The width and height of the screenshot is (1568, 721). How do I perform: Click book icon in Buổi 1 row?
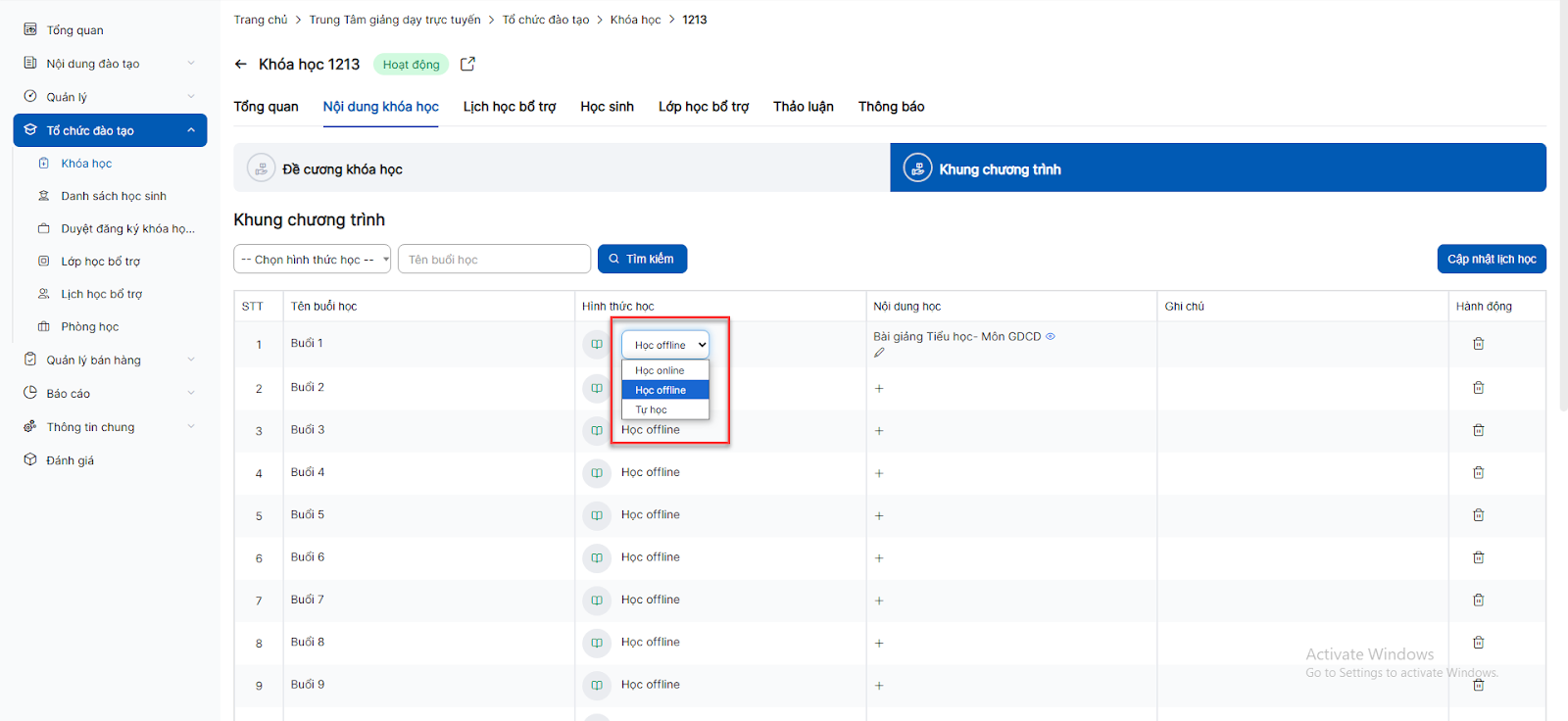[x=597, y=344]
